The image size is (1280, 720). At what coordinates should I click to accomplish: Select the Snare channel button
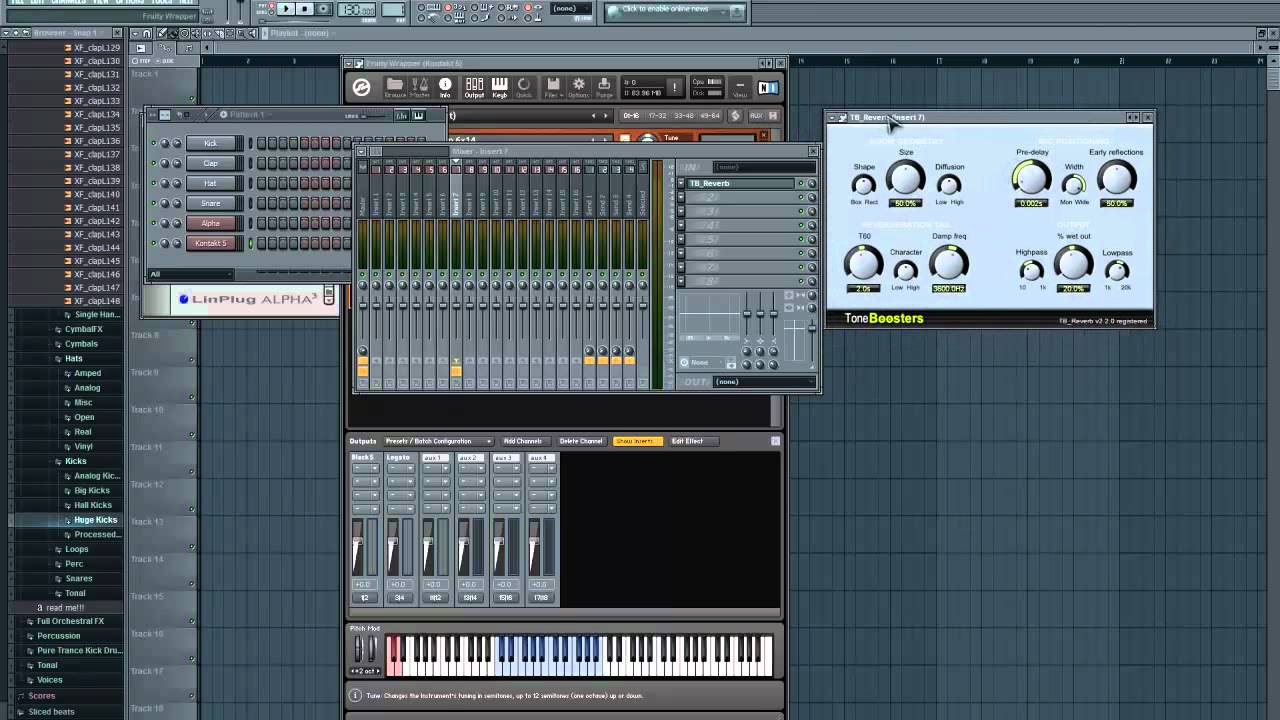(x=210, y=203)
